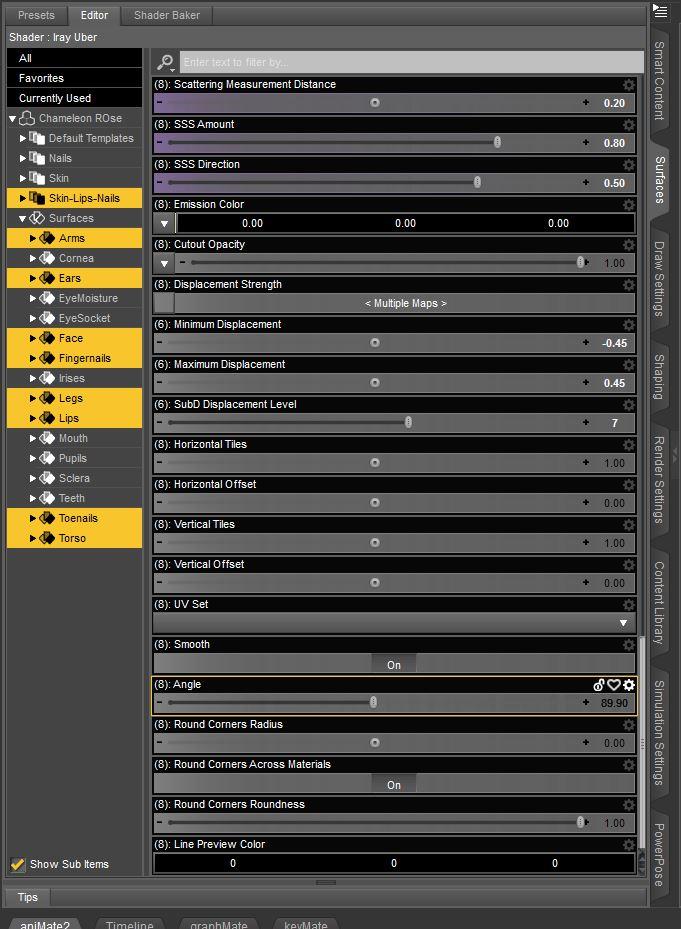This screenshot has width=681, height=929.
Task: Click plus on Minimum Displacement
Action: point(586,342)
